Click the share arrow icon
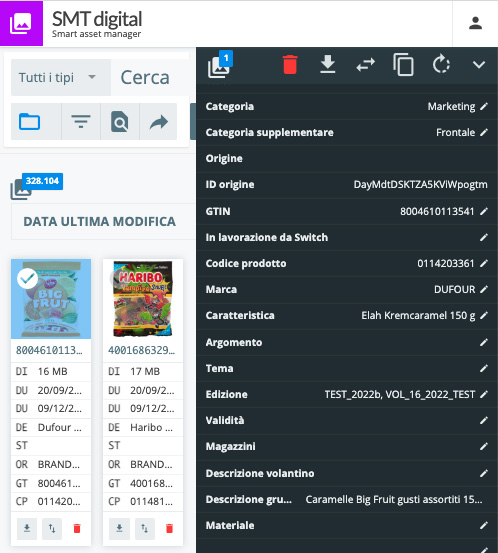498x553 pixels. [x=158, y=122]
